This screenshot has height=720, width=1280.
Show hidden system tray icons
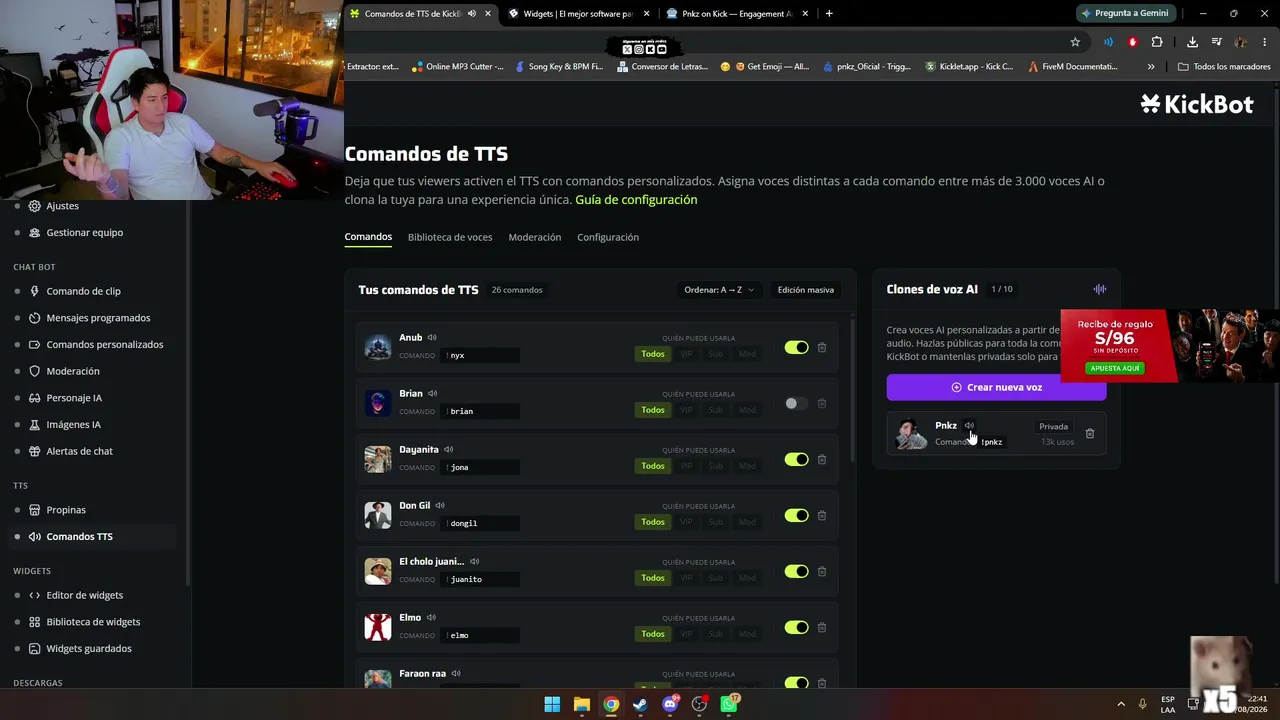(x=1120, y=704)
